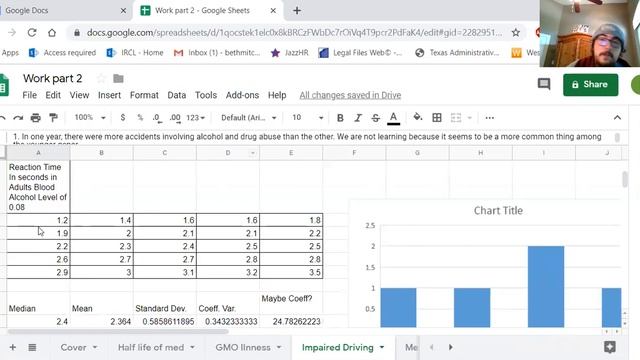This screenshot has height=360, width=640.
Task: Open the Sheets home icon
Action: (x=4, y=85)
